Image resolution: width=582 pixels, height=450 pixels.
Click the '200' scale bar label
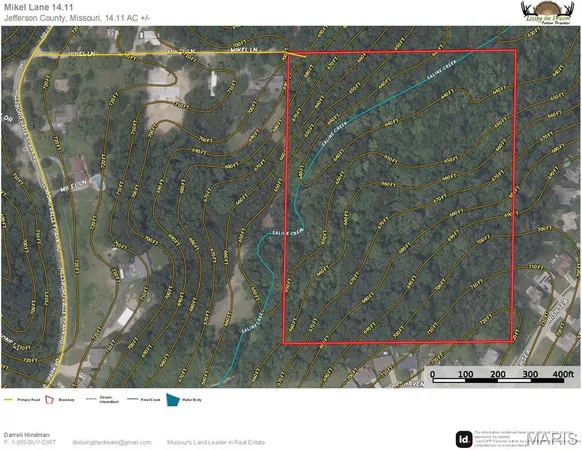coord(498,374)
